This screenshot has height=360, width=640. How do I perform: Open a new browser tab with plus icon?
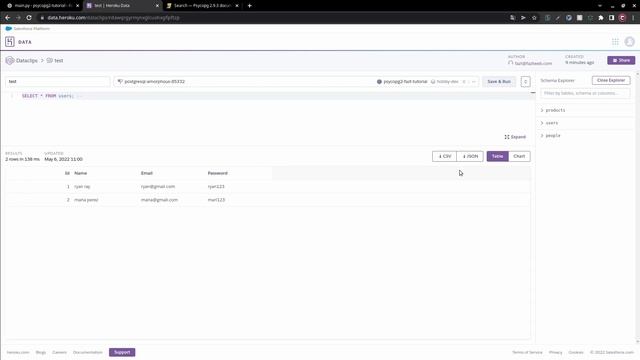pos(249,6)
